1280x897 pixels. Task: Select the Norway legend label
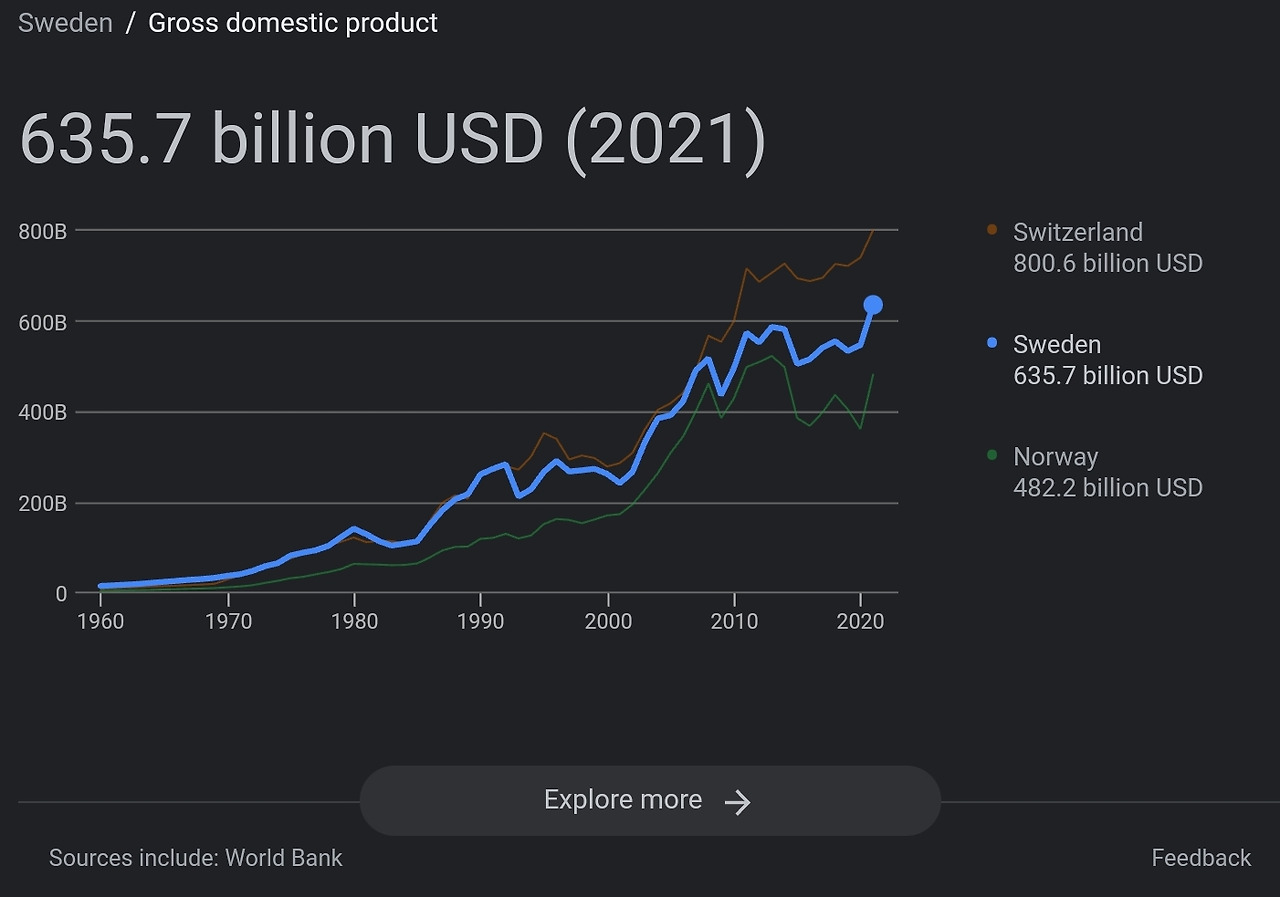(1055, 457)
